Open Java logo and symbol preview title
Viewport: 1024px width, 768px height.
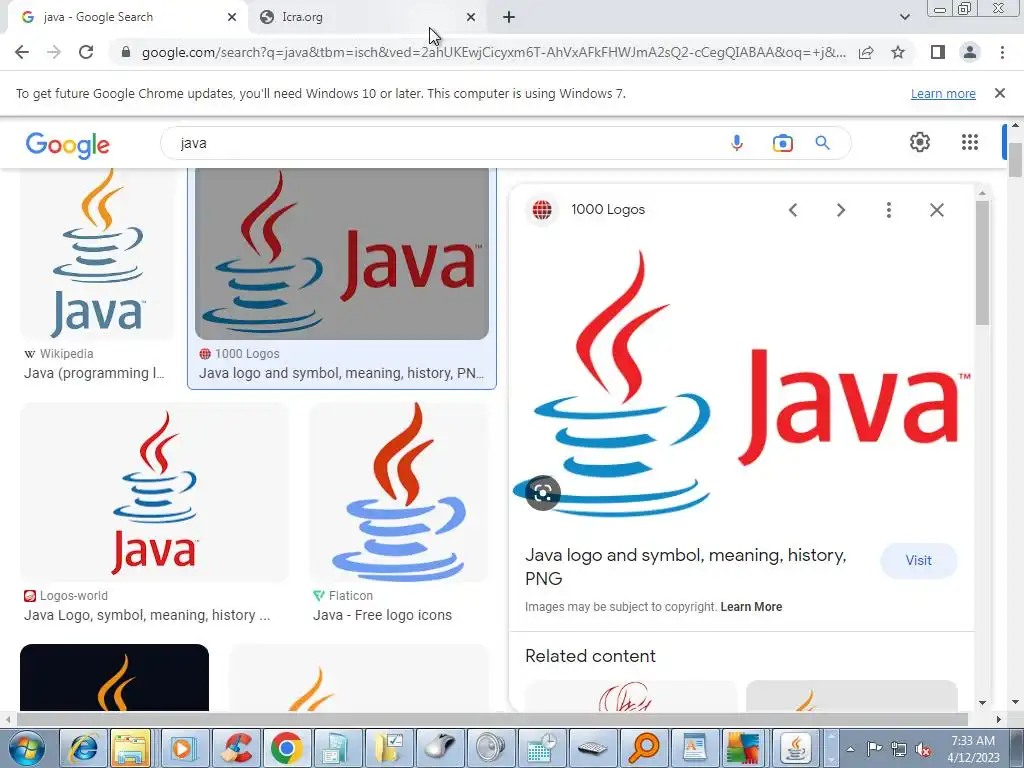686,566
